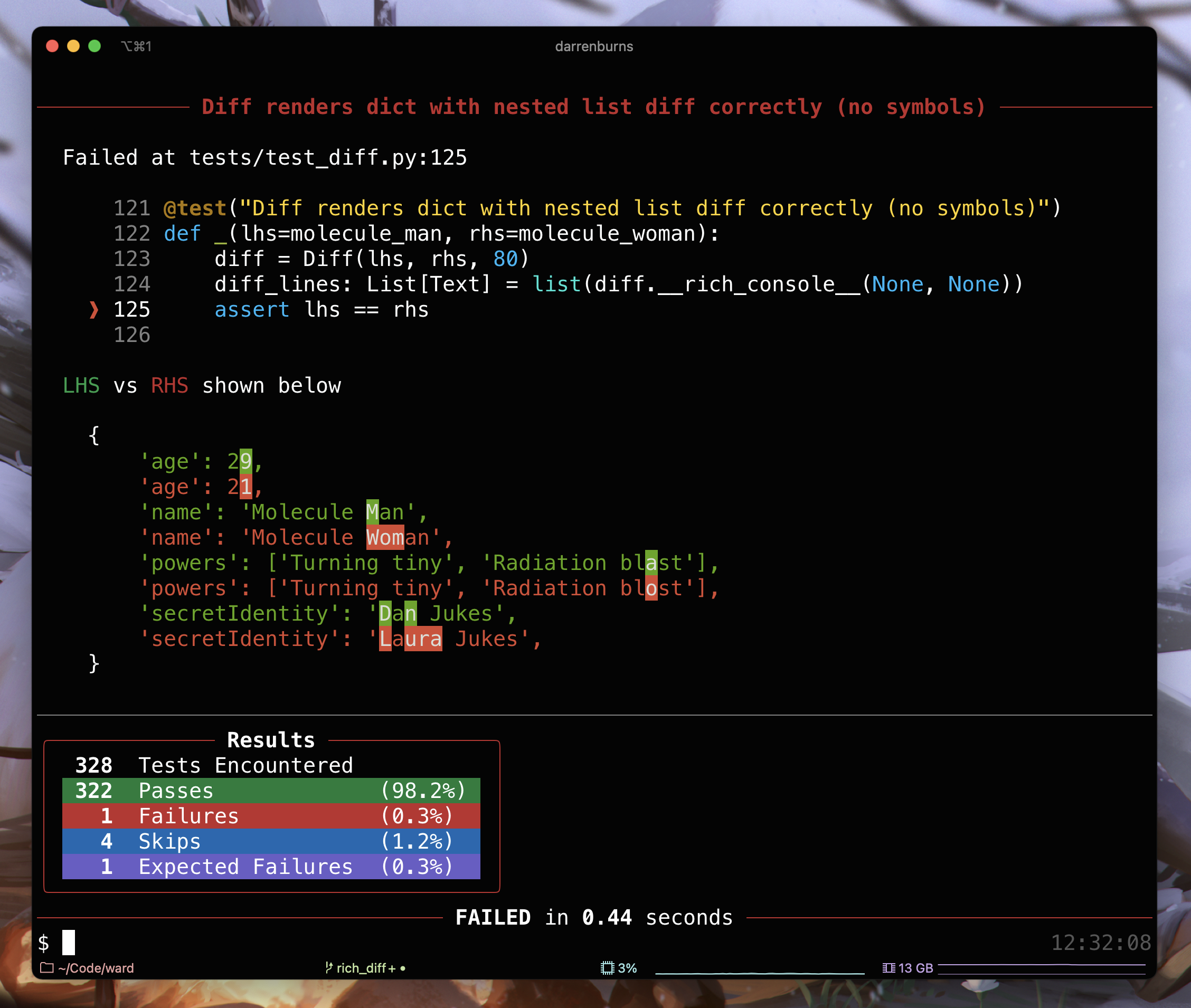Click the clock showing 12:32:08

(1102, 942)
